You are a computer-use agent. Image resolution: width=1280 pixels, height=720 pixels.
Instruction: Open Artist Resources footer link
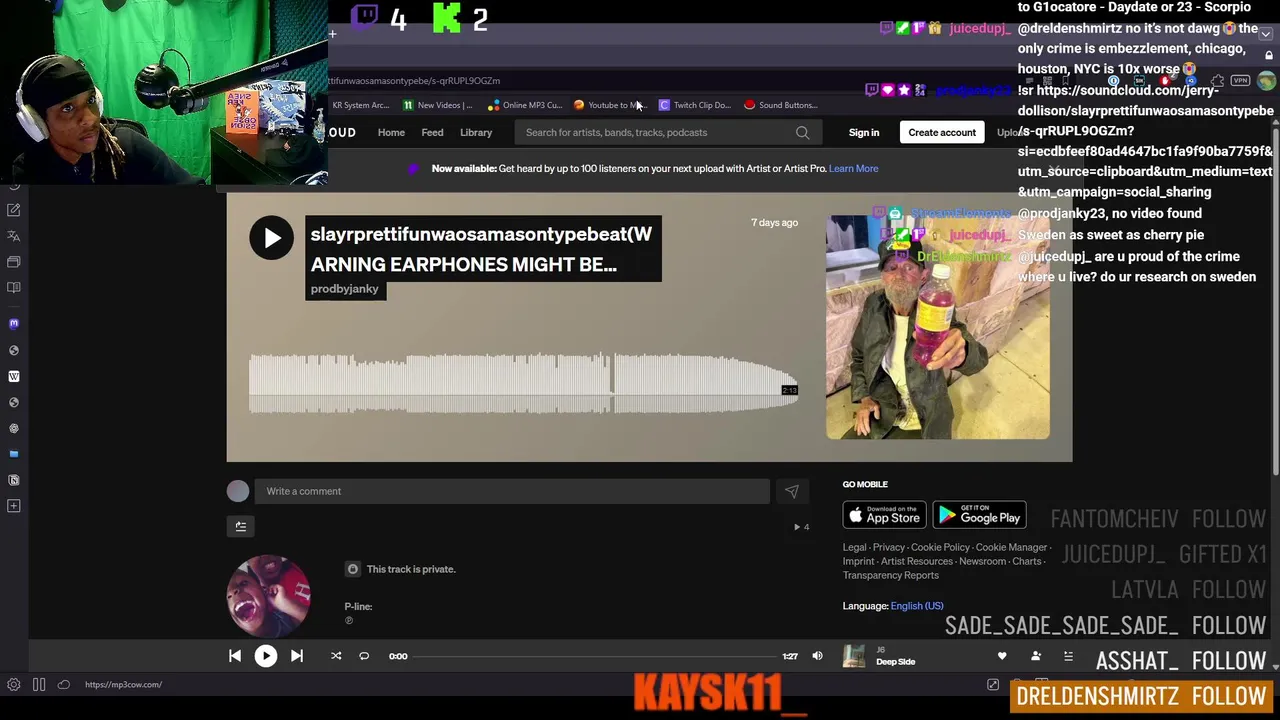click(916, 561)
